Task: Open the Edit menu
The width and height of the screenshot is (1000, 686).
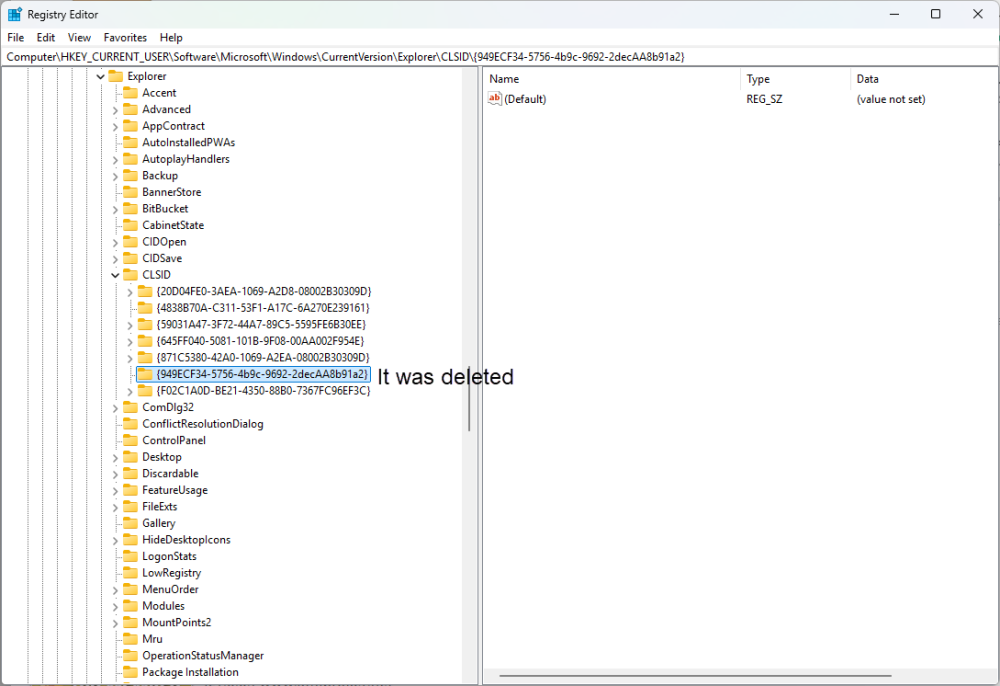Action: tap(46, 37)
